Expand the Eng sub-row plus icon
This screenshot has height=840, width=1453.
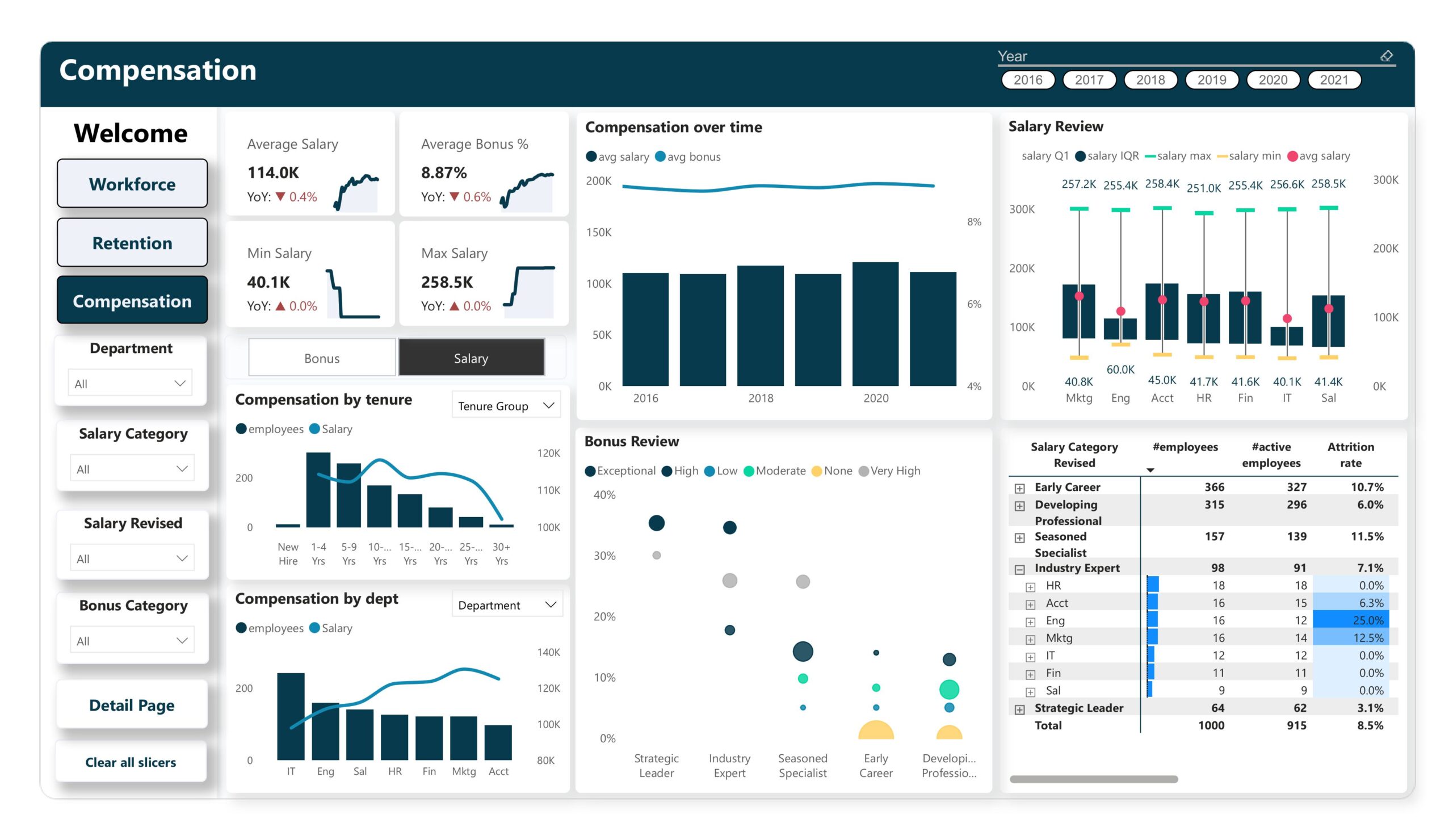pyautogui.click(x=1030, y=622)
